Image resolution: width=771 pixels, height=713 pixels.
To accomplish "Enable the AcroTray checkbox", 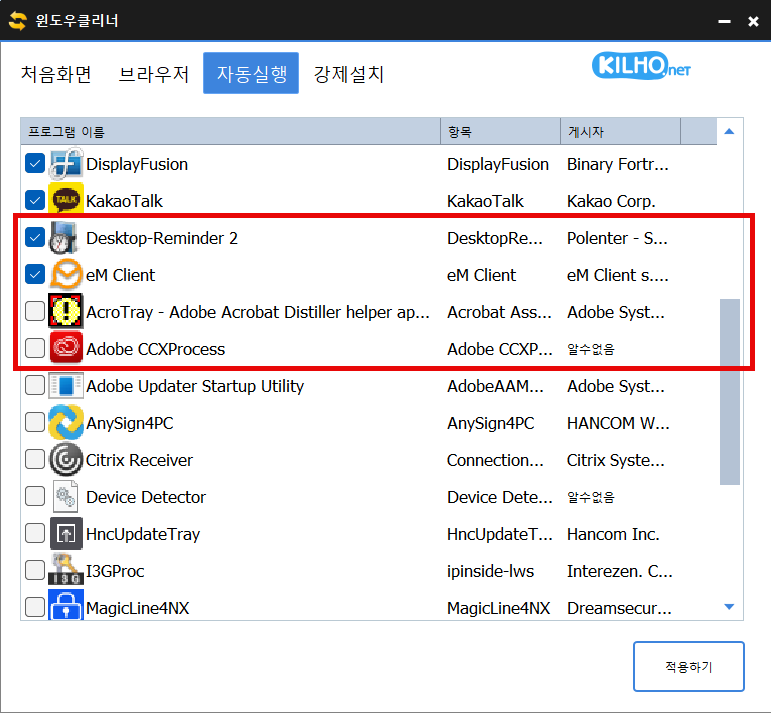I will pyautogui.click(x=35, y=311).
